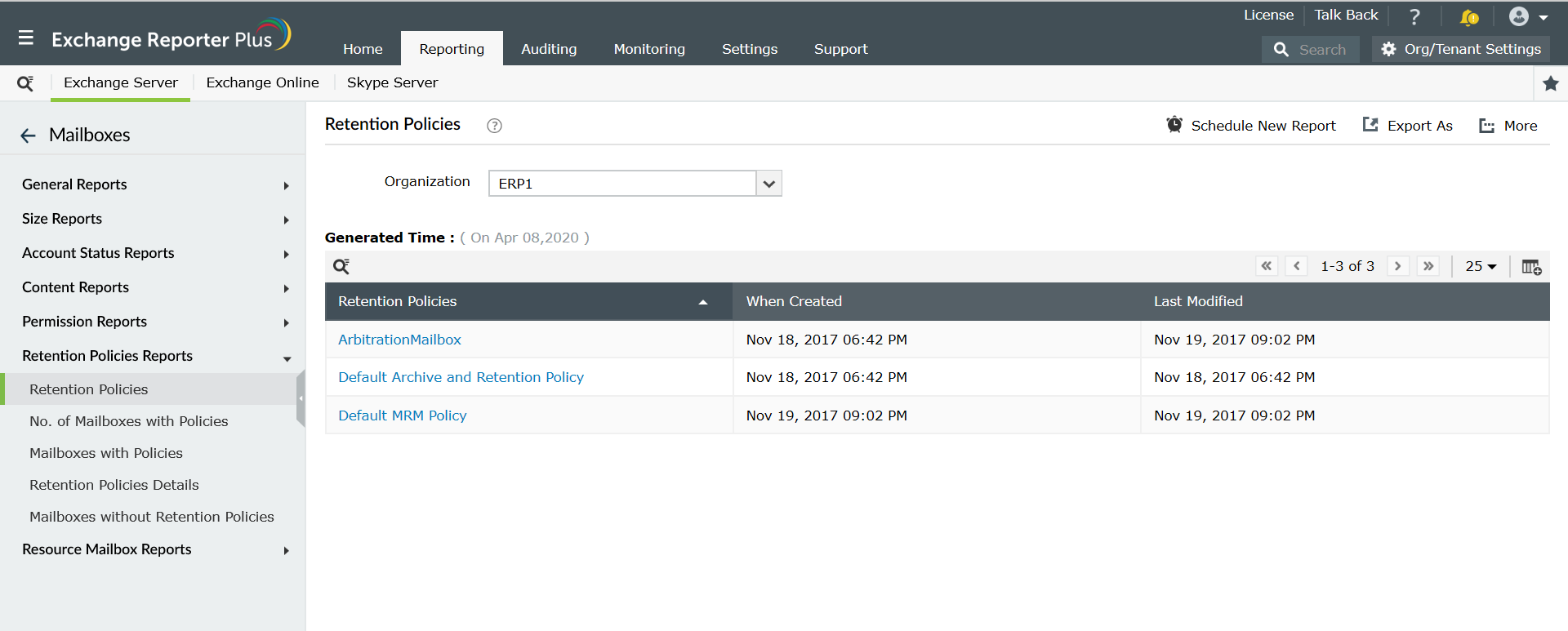Screen dimensions: 1568x631
Task: Click the help question mark icon in the header
Action: [1414, 16]
